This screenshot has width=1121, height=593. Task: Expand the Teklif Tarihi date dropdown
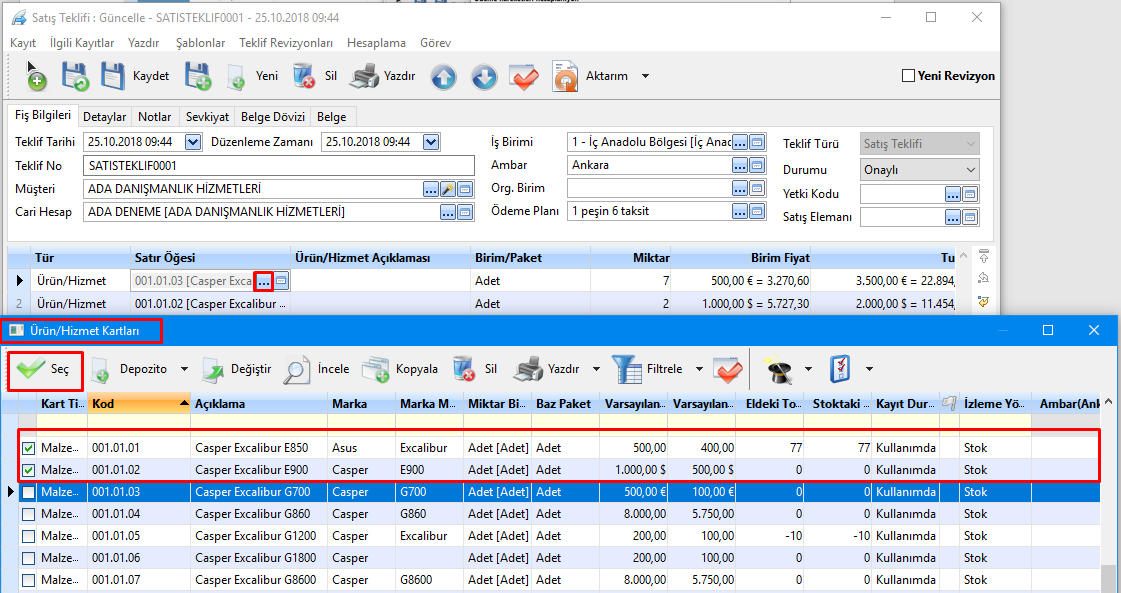pyautogui.click(x=194, y=142)
